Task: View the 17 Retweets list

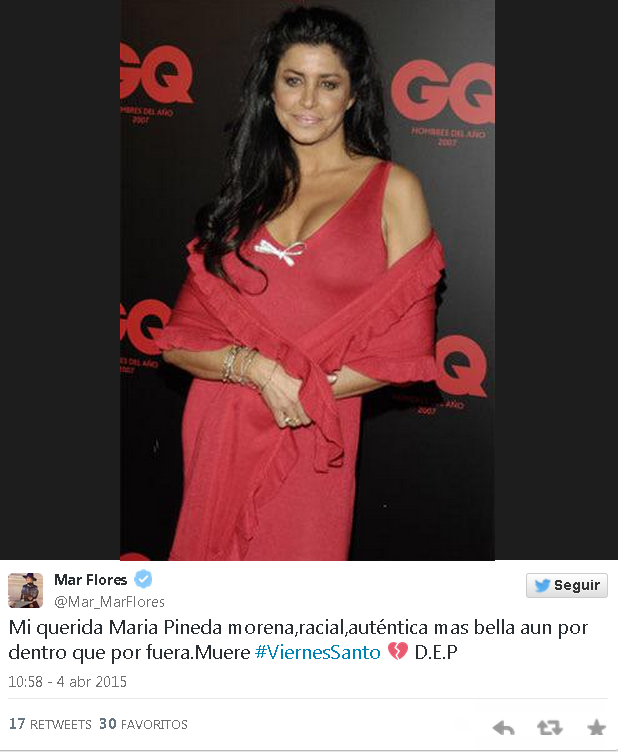Action: pos(50,724)
